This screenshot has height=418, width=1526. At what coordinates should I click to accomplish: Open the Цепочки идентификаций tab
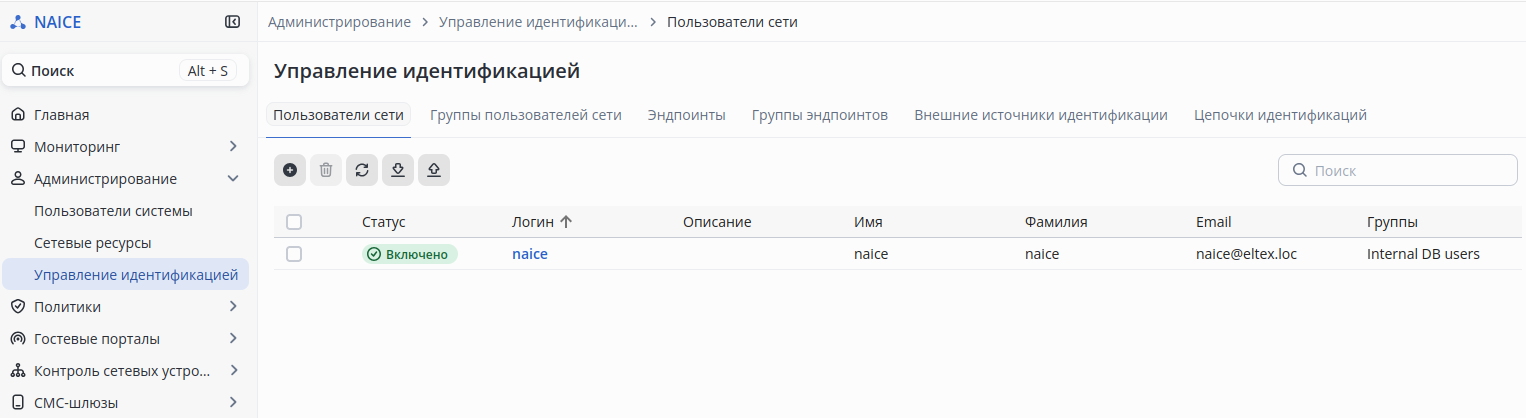coord(1280,115)
